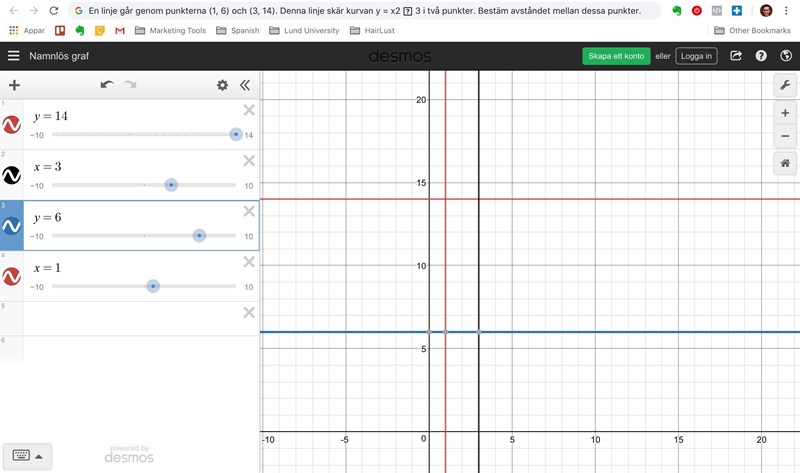Open the help question mark menu

click(761, 56)
